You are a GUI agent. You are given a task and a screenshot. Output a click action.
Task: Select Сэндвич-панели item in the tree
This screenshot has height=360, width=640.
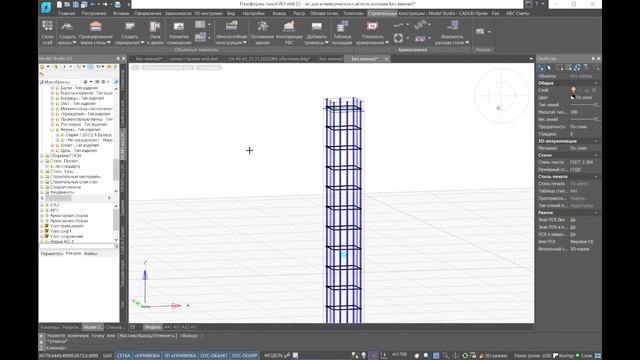click(x=65, y=187)
